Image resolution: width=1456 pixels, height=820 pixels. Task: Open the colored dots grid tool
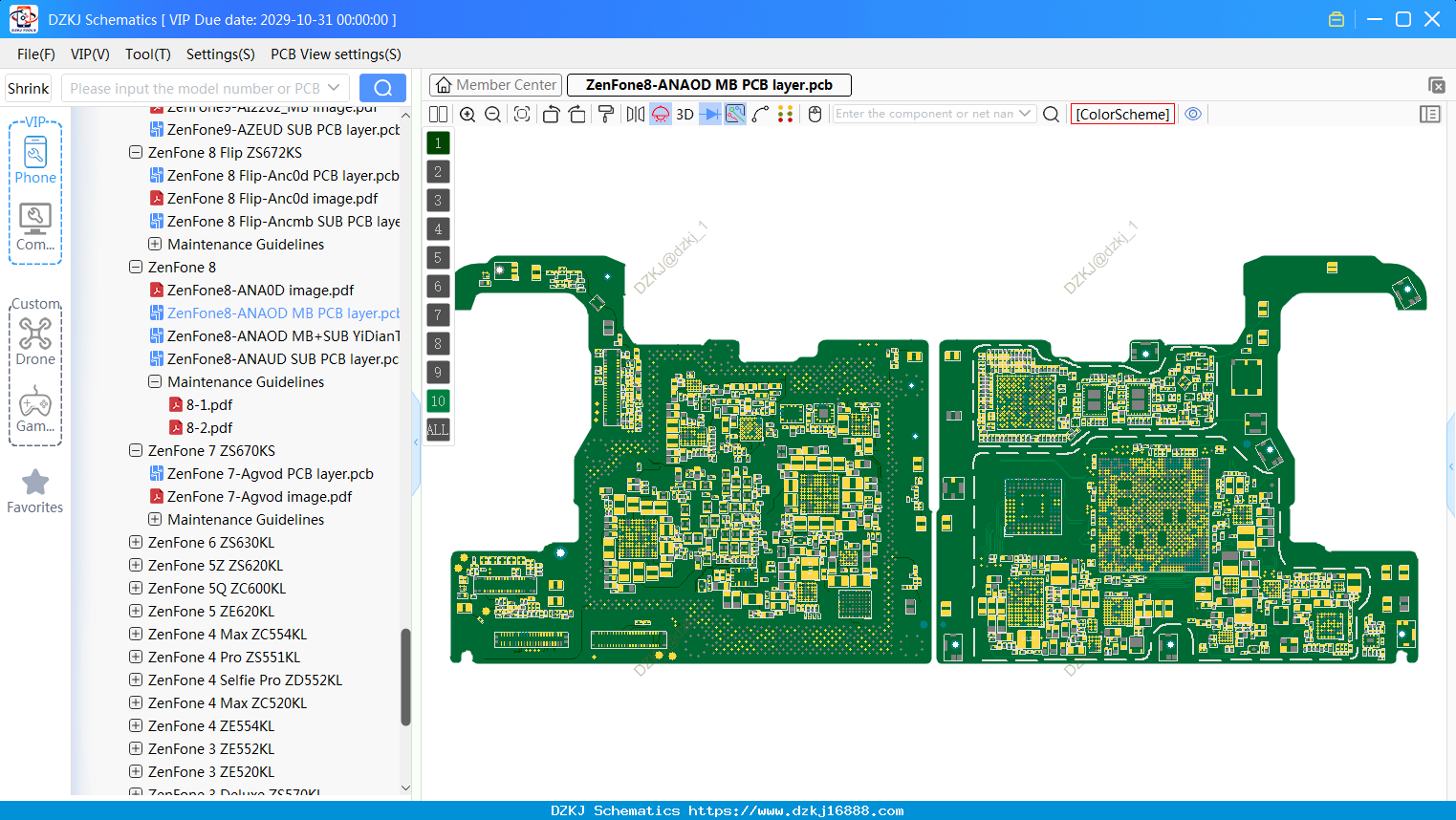pos(786,114)
